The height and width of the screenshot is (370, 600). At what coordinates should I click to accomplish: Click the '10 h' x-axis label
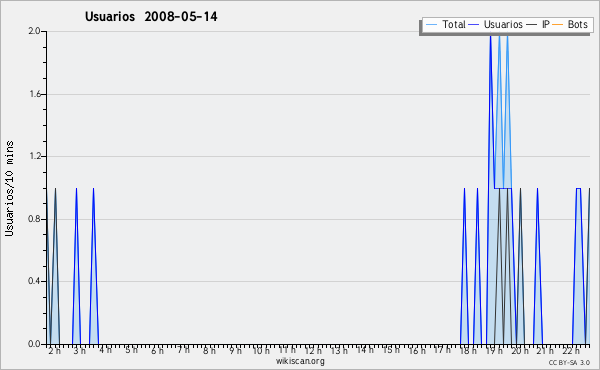click(x=261, y=351)
